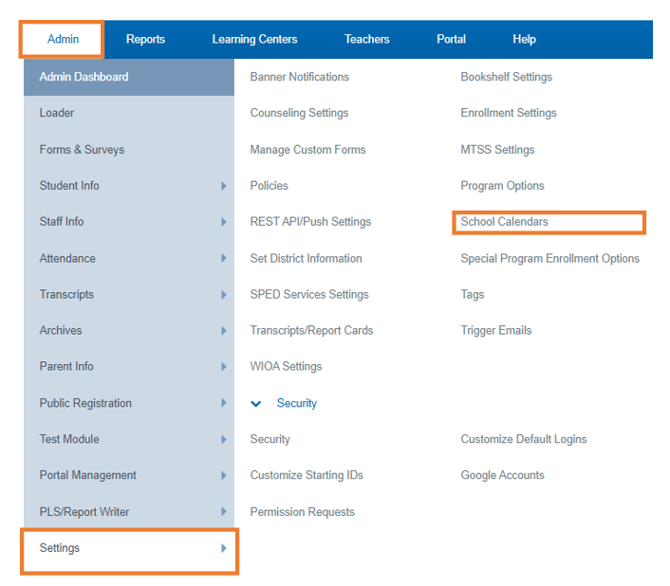The width and height of the screenshot is (670, 586).
Task: Go to Admin Dashboard
Action: 84,77
